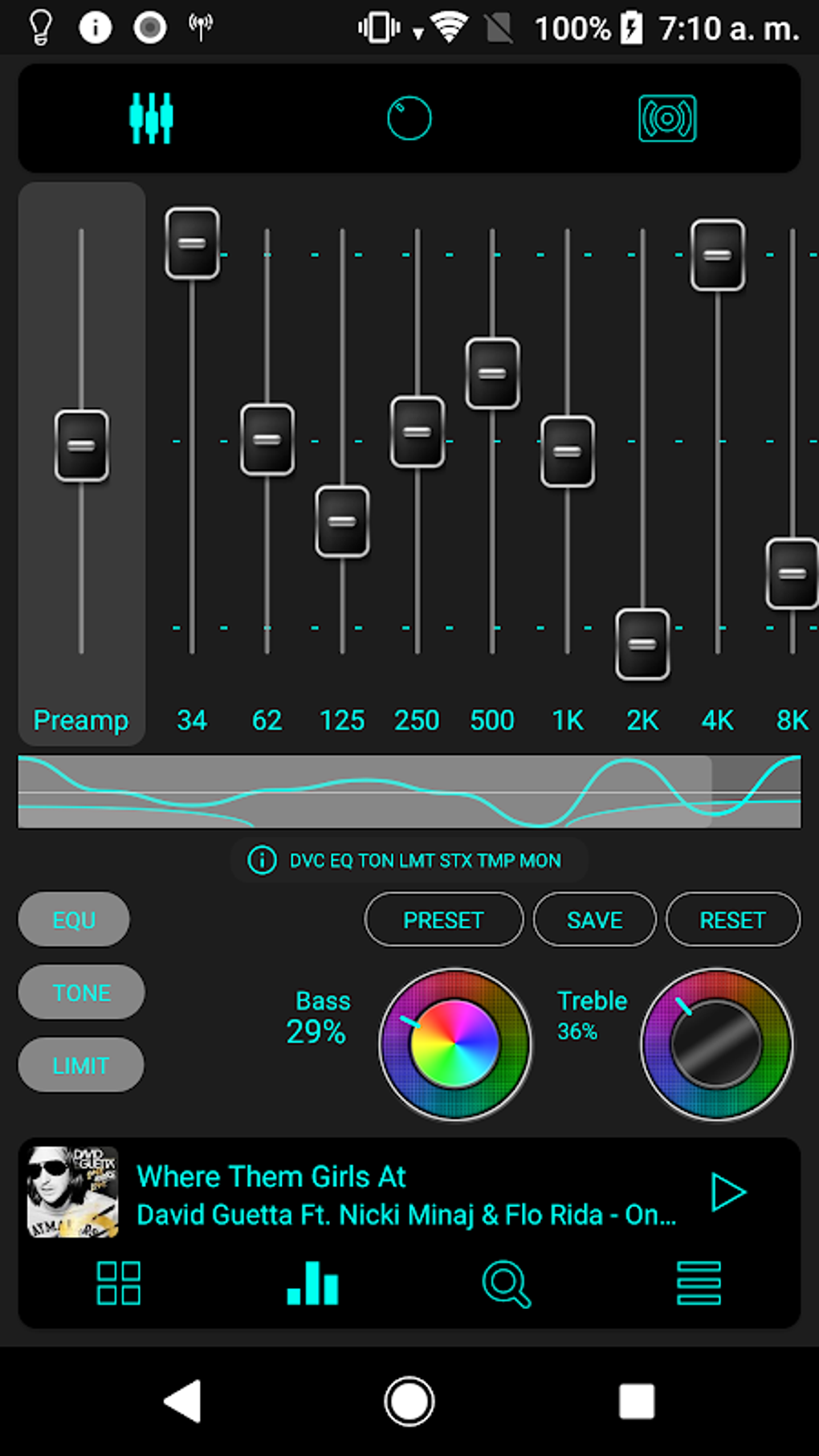Click the Preamp slider handle

[x=81, y=446]
